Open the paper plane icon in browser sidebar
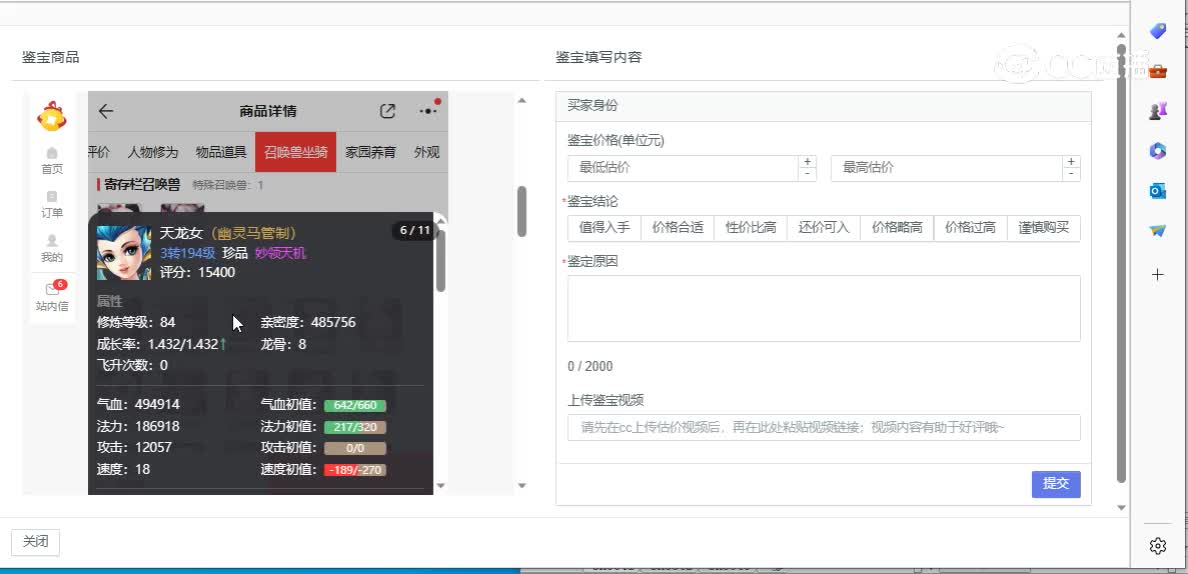Viewport: 1188px width, 574px height. tap(1158, 231)
